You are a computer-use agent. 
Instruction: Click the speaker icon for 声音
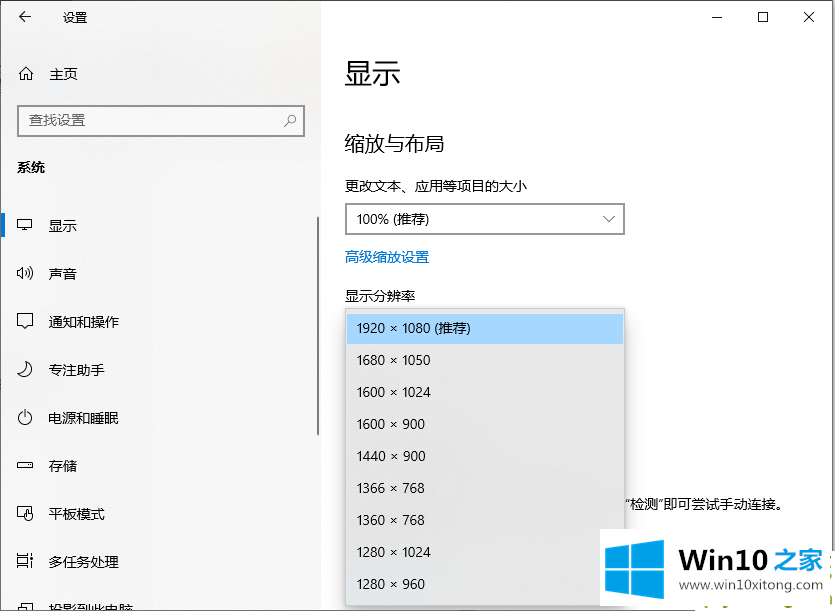point(25,273)
